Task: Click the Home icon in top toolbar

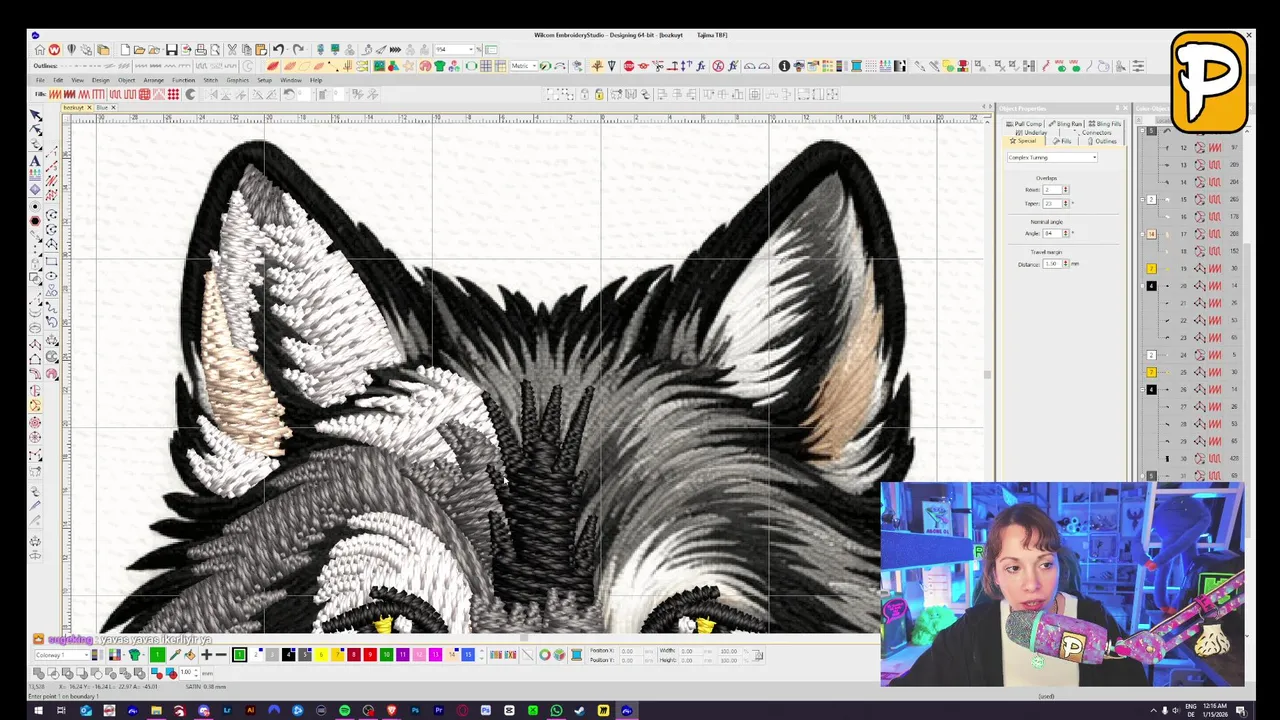Action: click(x=39, y=50)
